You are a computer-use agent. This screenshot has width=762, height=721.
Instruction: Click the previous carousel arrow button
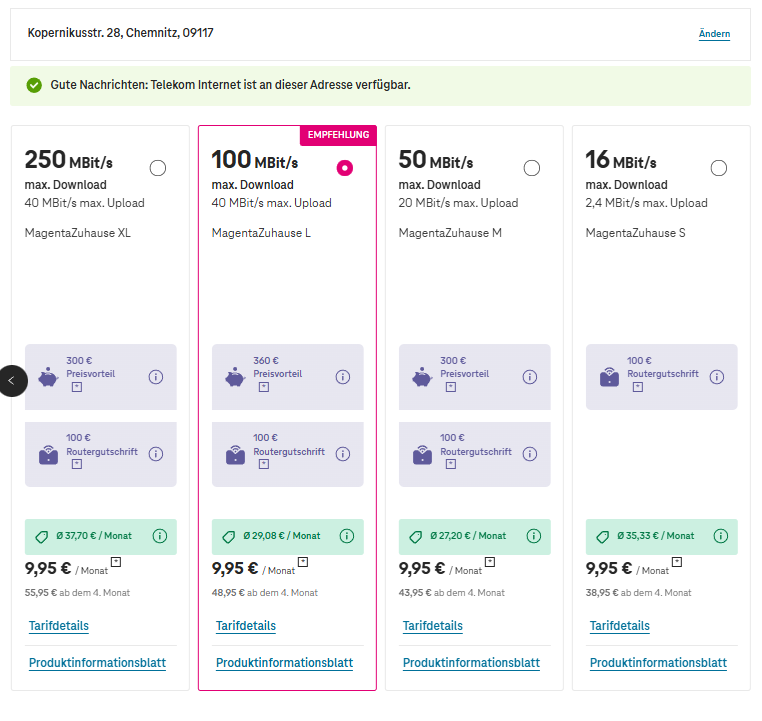pos(12,381)
